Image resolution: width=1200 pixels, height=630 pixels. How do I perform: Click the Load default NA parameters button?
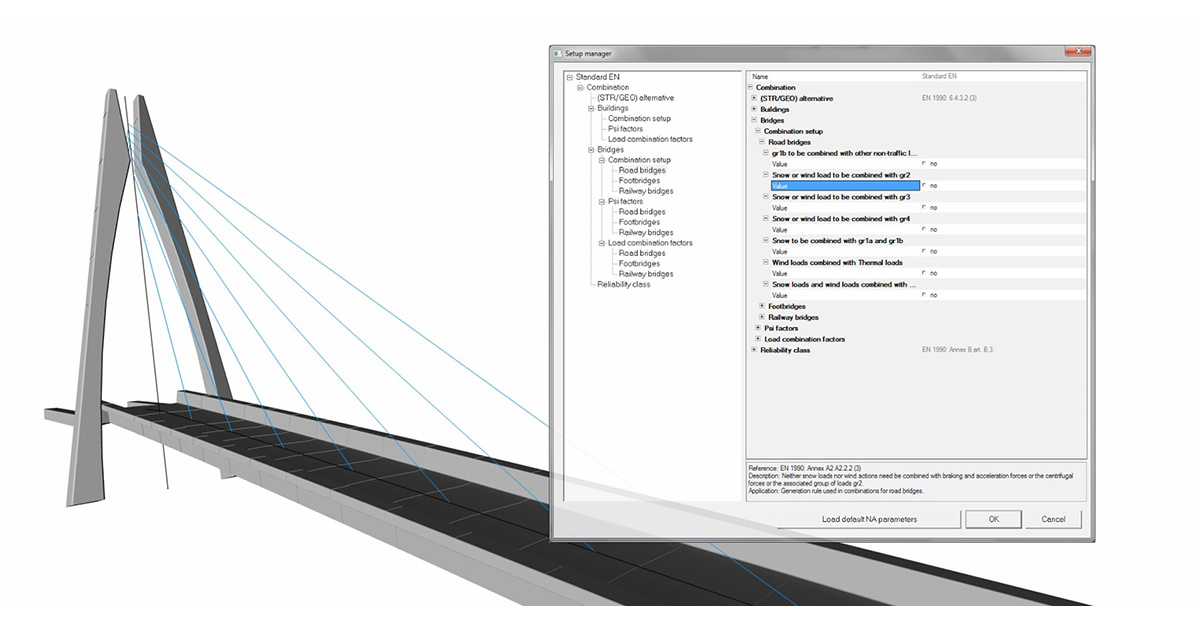pyautogui.click(x=870, y=519)
